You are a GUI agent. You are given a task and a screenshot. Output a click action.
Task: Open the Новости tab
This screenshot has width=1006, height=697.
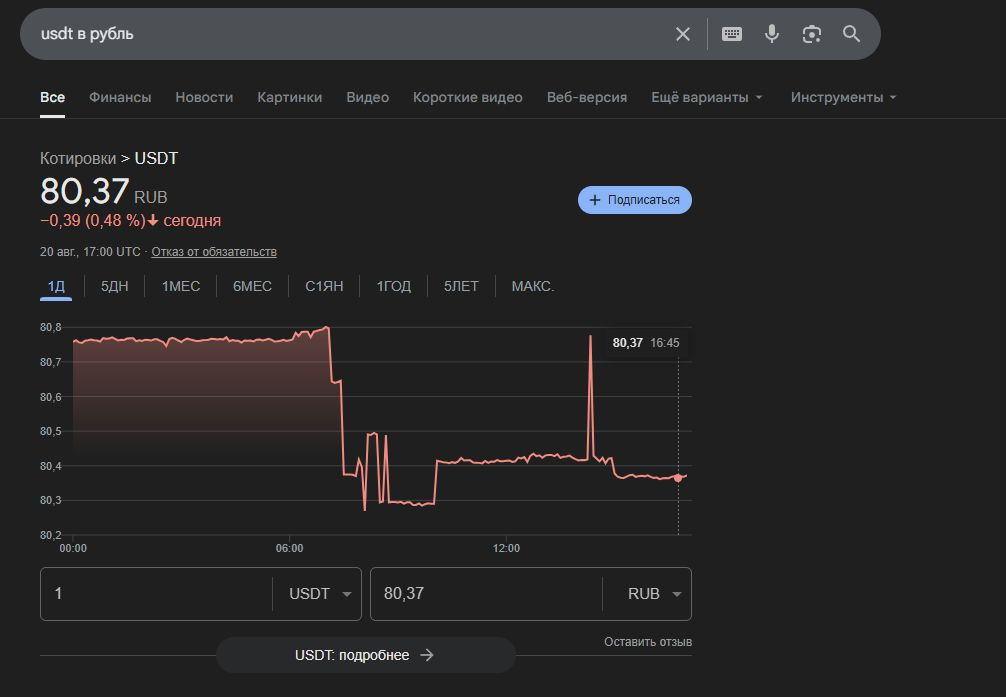tap(204, 98)
